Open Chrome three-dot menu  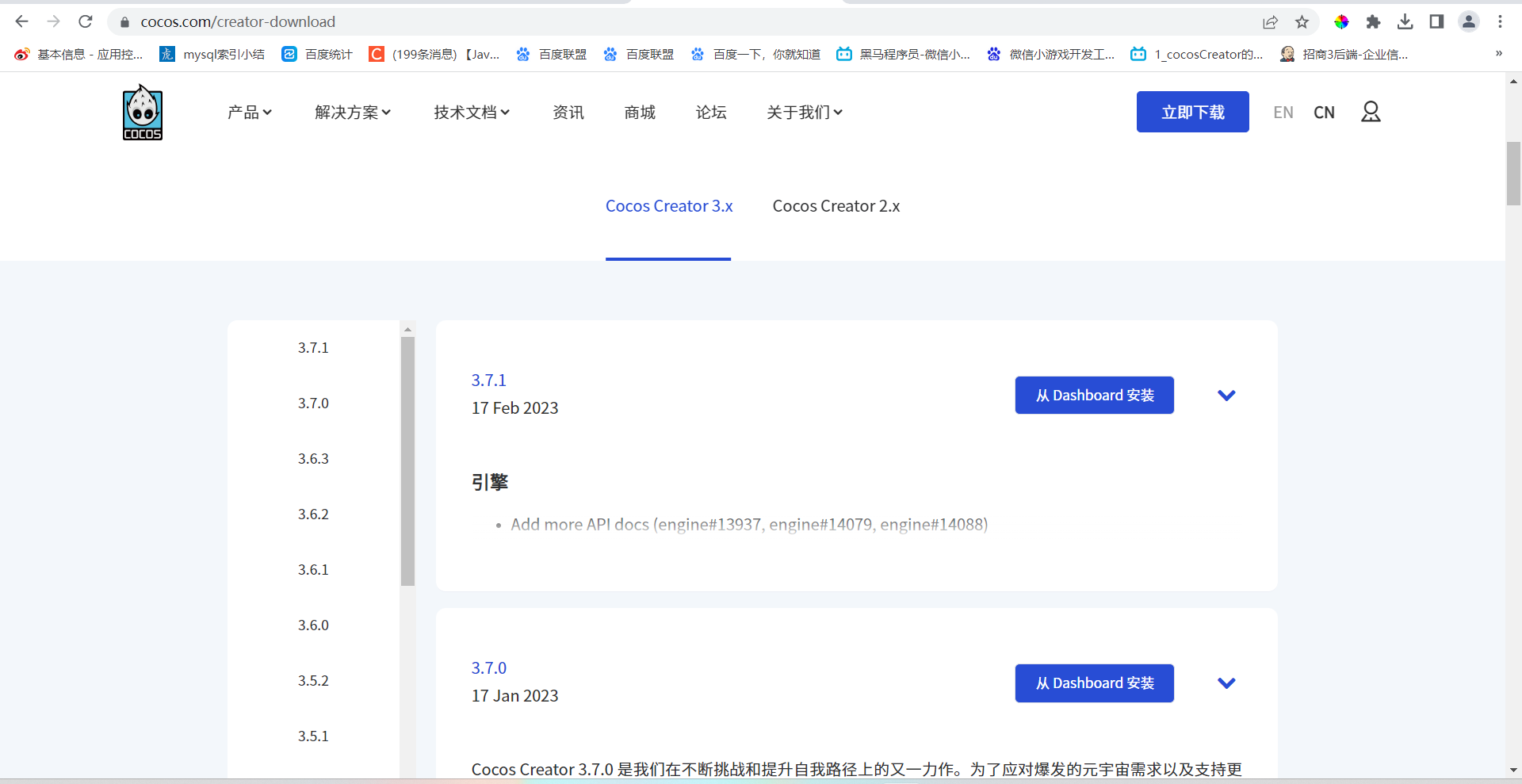[x=1500, y=21]
